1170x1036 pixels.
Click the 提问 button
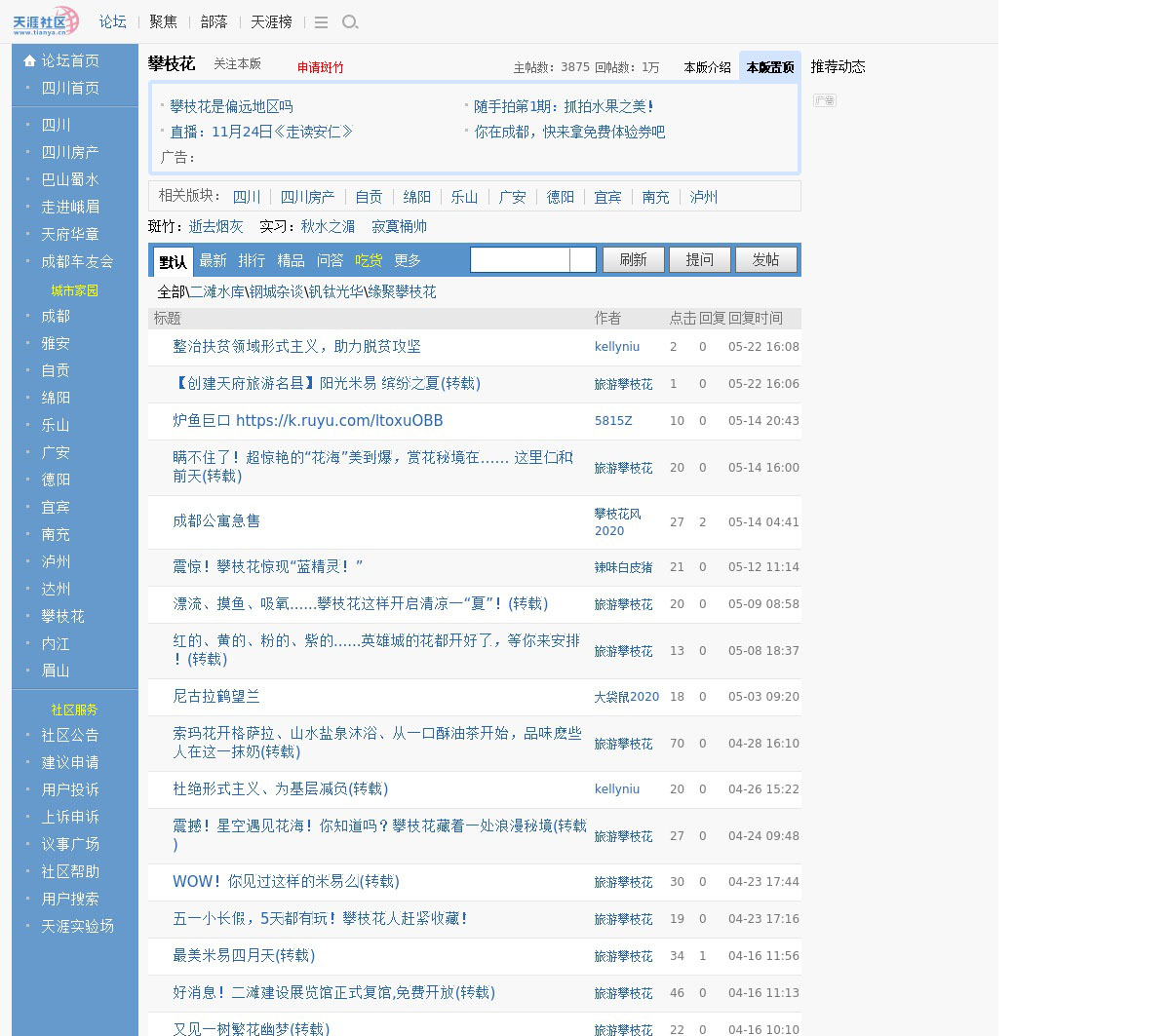699,260
